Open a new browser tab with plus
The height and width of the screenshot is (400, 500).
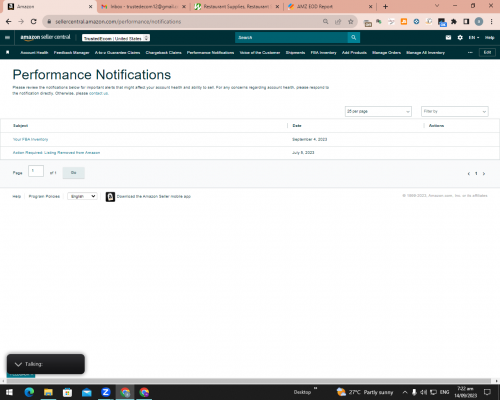[x=385, y=6]
